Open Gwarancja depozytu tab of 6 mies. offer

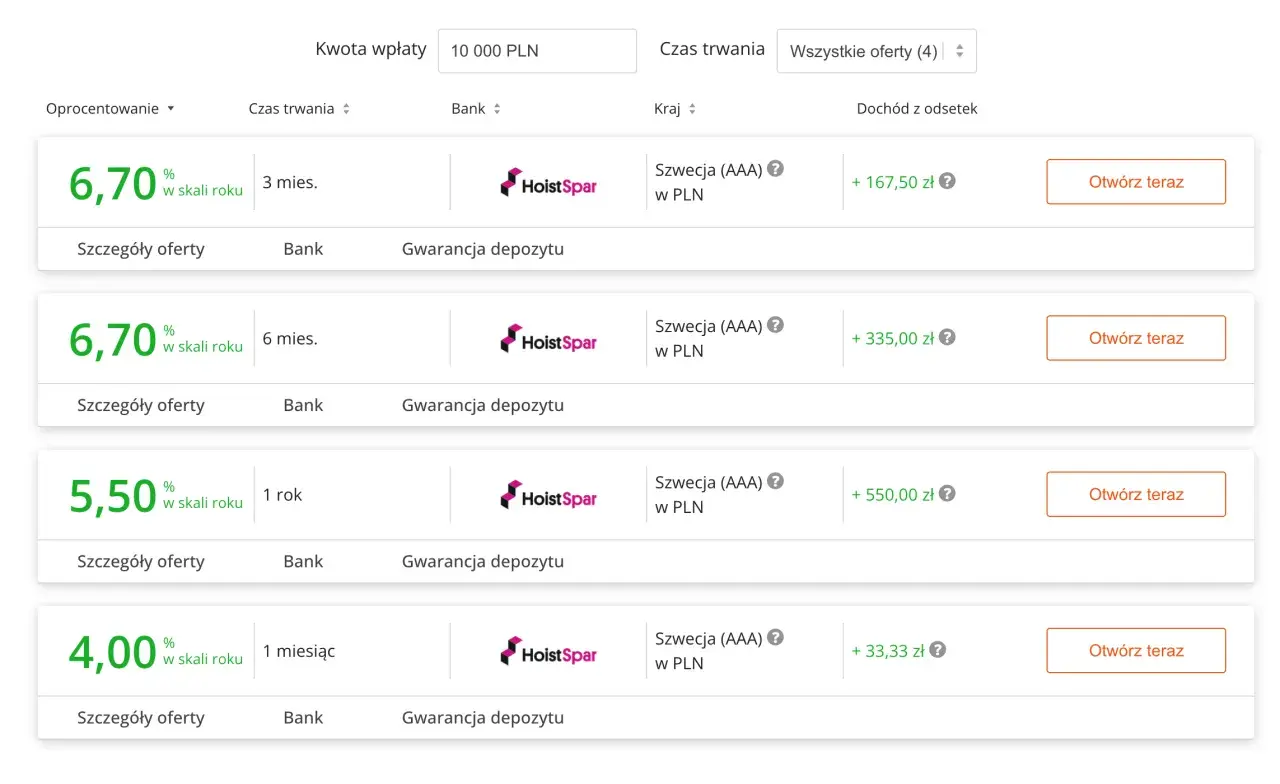click(x=483, y=405)
